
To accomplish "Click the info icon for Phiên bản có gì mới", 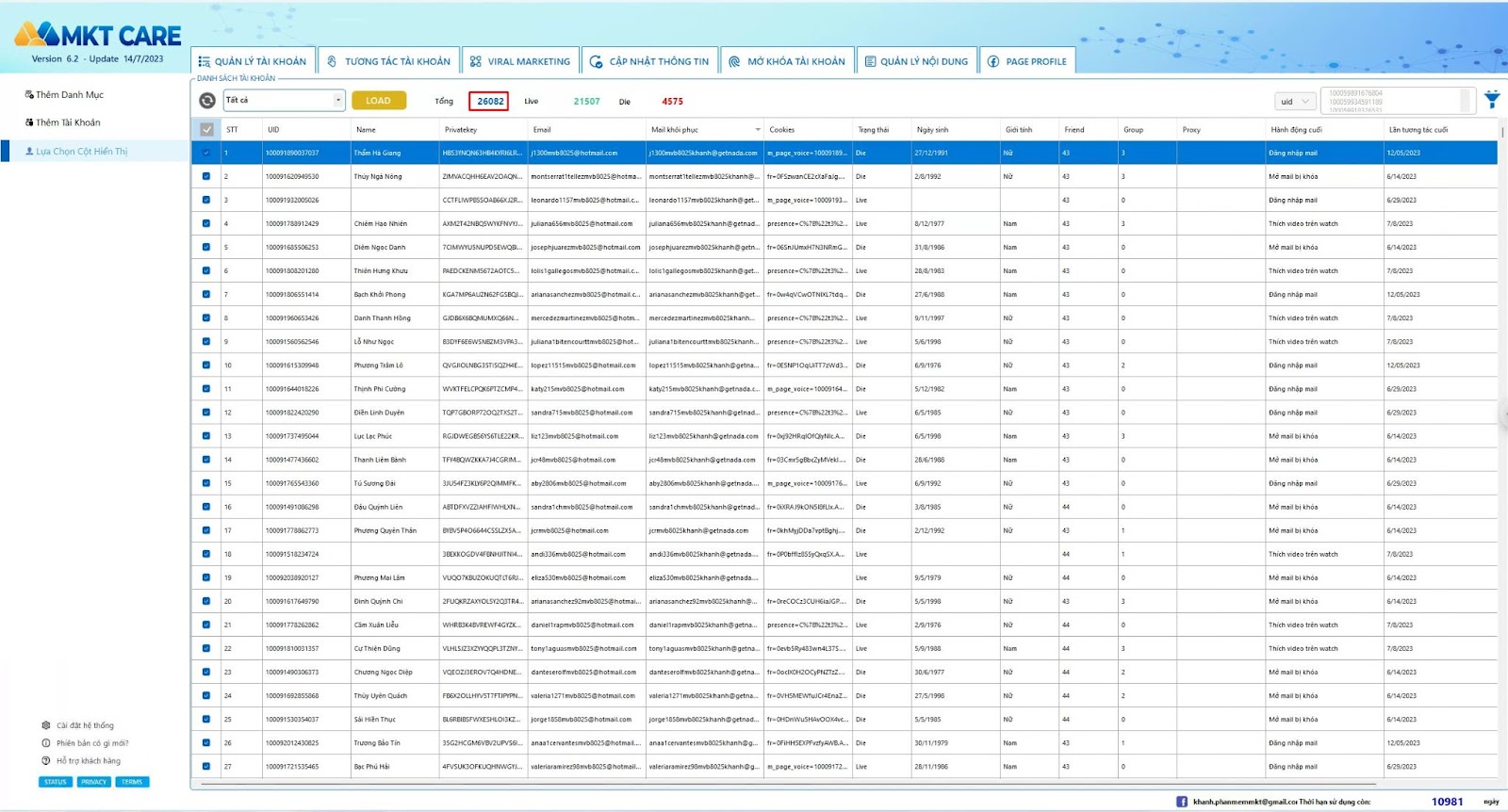I will [46, 743].
